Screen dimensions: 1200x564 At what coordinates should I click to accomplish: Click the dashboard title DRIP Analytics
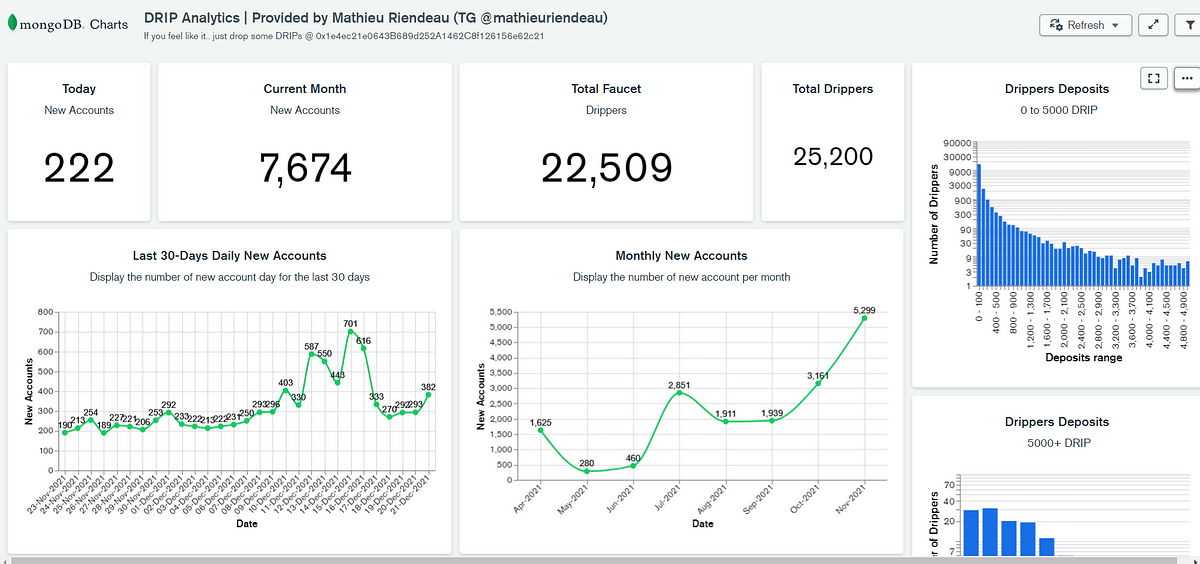click(x=376, y=18)
